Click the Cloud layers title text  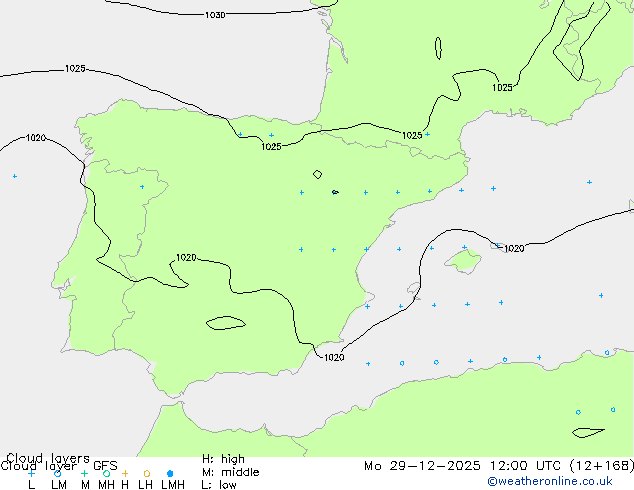click(47, 458)
